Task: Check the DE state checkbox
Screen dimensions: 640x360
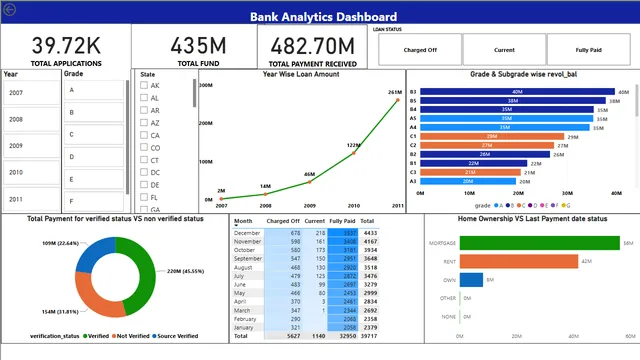Action: point(144,184)
